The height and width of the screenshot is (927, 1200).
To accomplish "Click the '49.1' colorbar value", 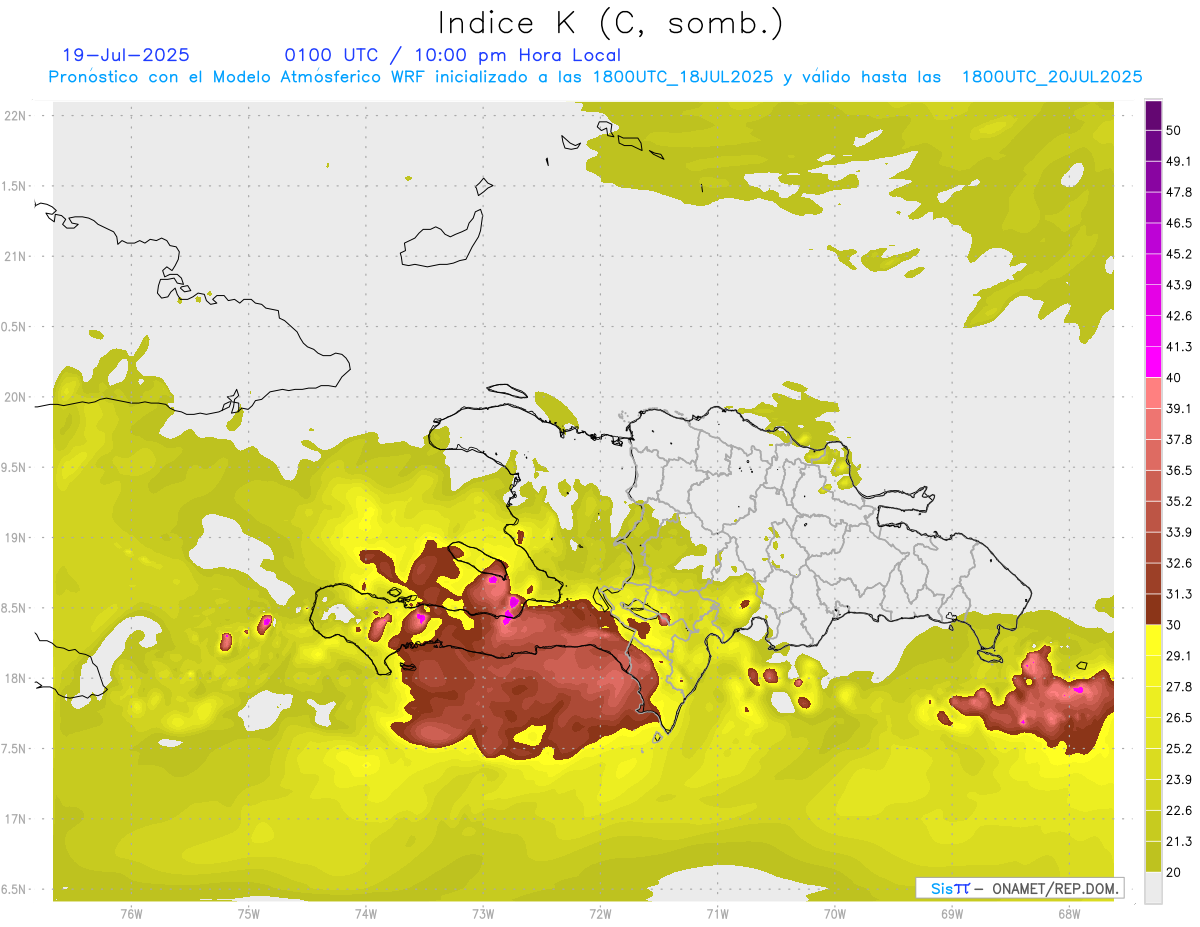I will [x=1178, y=161].
